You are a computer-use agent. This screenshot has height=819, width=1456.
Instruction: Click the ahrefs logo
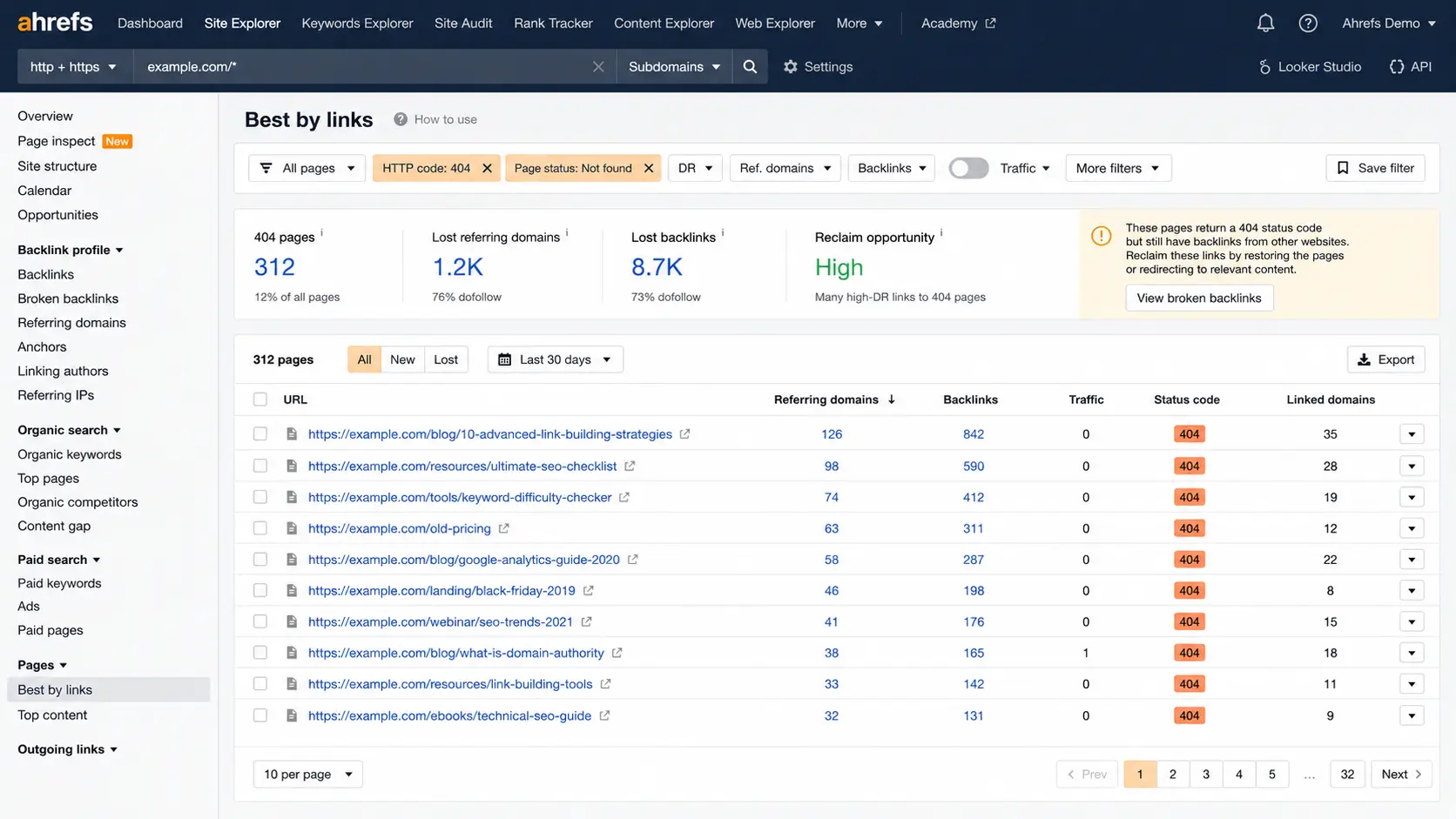click(55, 23)
